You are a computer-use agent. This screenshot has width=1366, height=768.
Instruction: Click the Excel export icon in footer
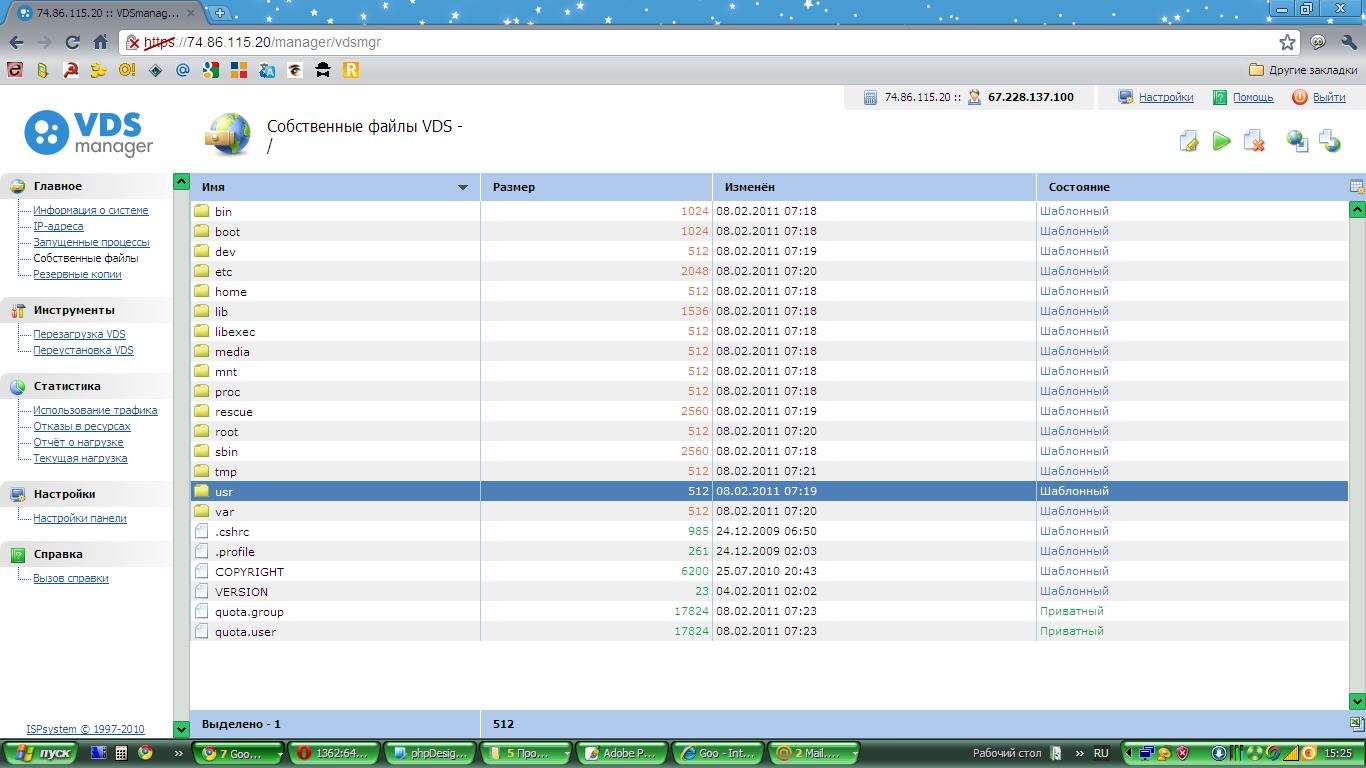[x=1357, y=723]
